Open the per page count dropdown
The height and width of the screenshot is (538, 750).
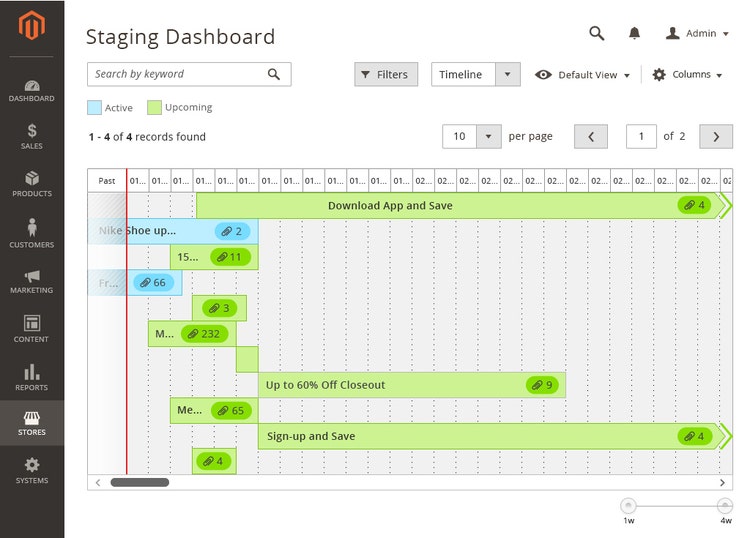coord(489,137)
